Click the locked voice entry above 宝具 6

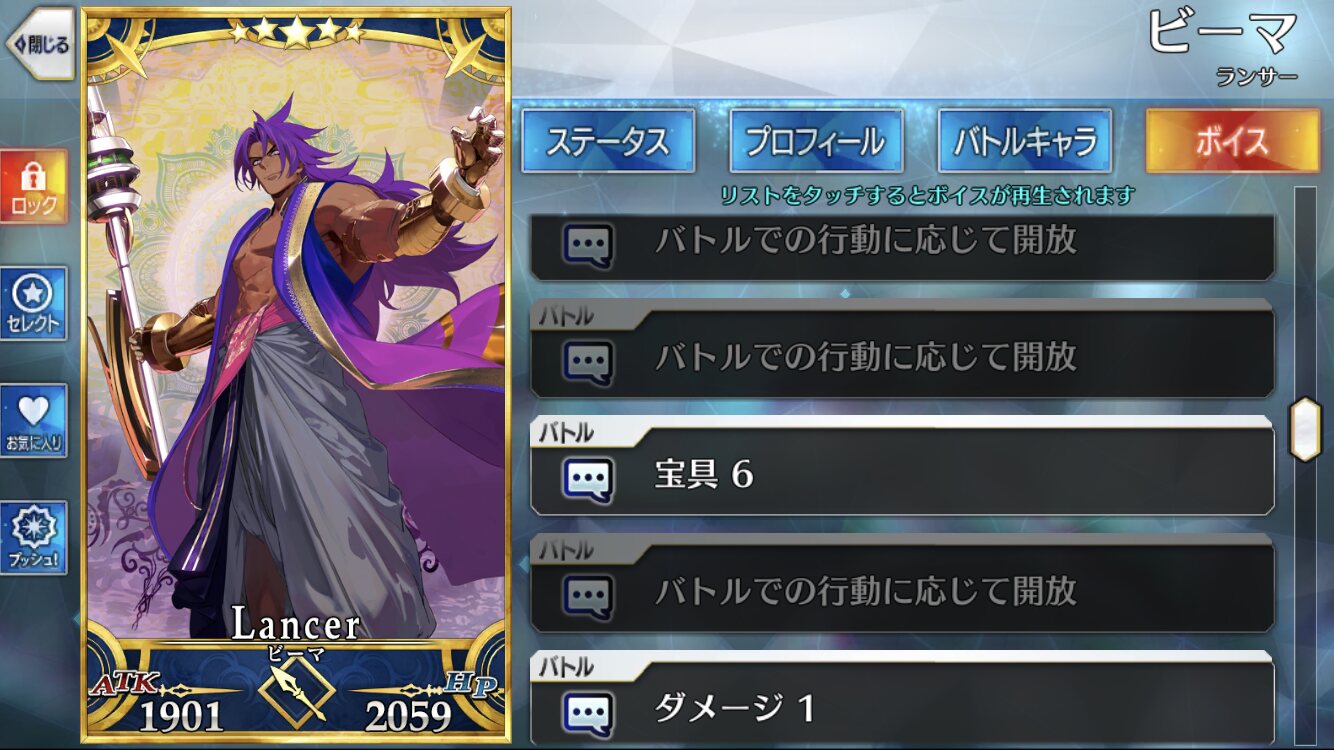click(x=902, y=348)
